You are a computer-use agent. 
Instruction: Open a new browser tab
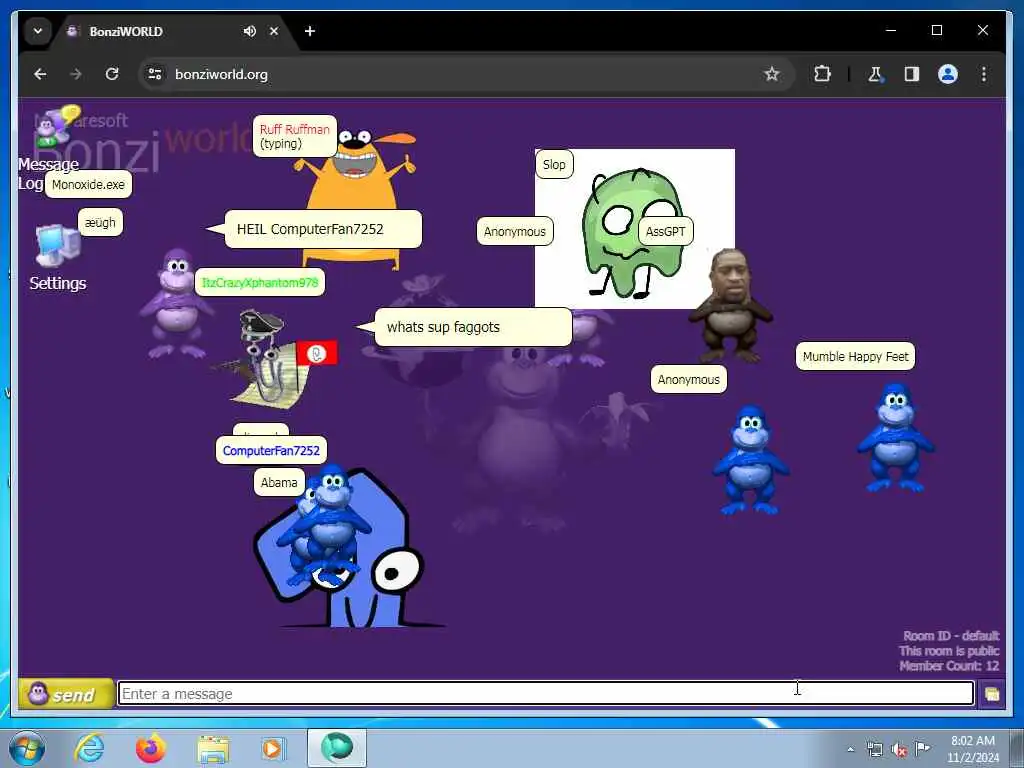(x=310, y=31)
